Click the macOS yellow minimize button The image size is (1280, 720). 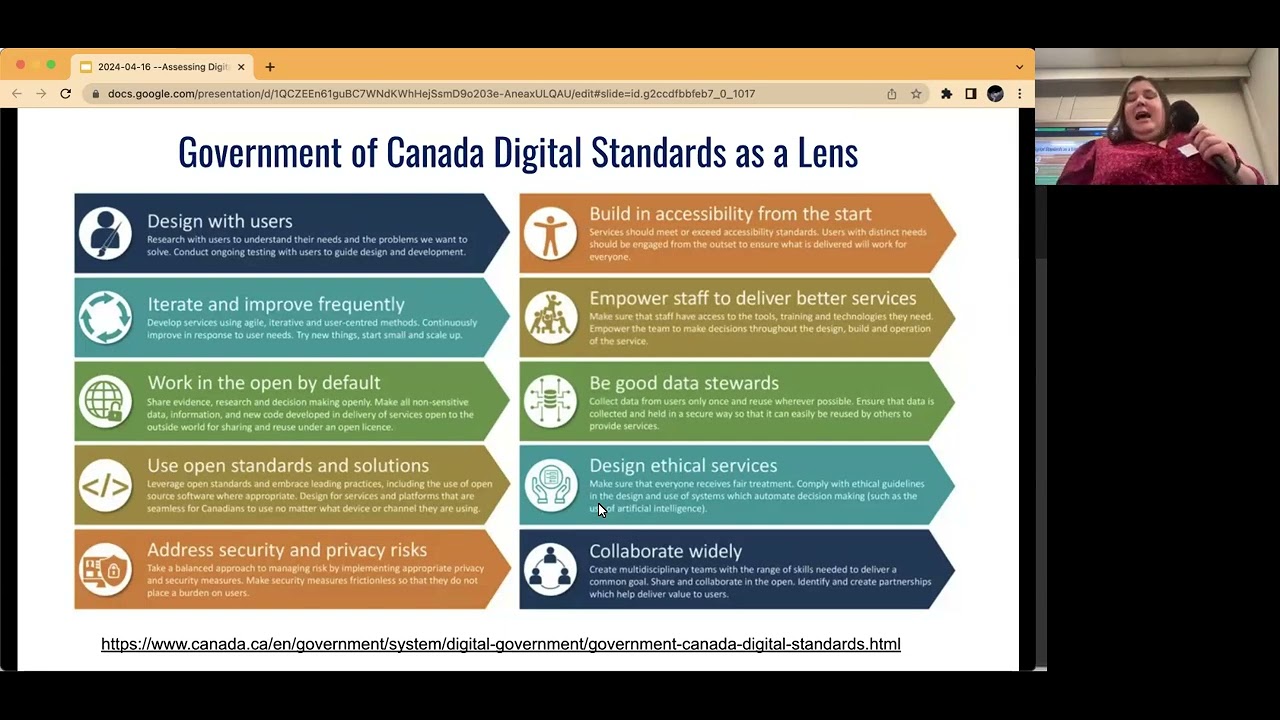[x=36, y=65]
